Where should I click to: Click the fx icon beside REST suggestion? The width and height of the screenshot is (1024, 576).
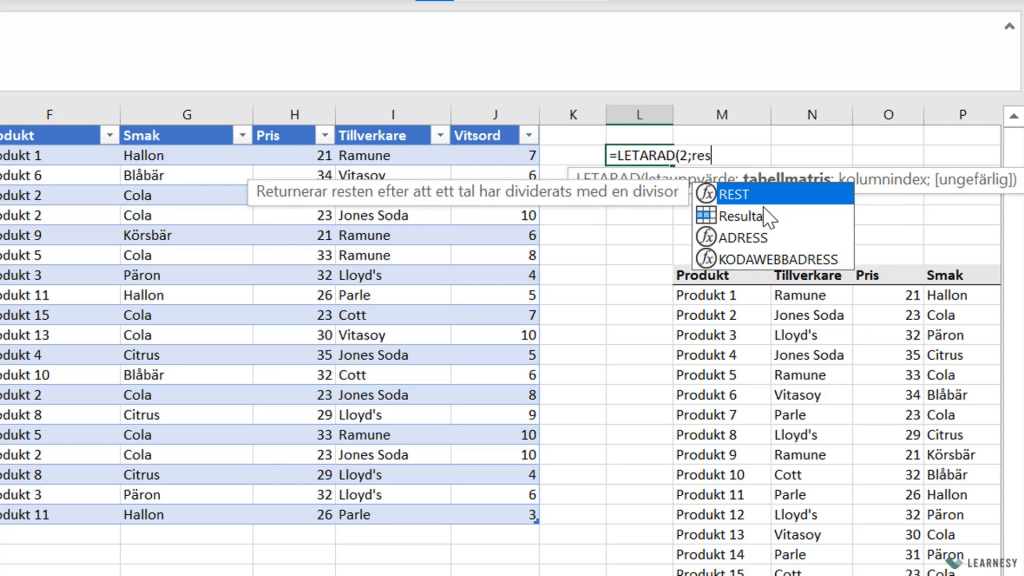coord(707,194)
